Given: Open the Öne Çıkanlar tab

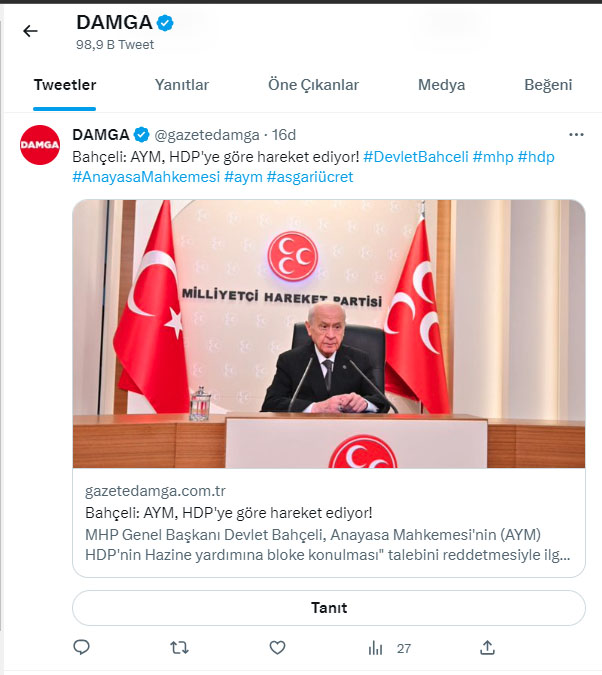Looking at the screenshot, I should point(313,85).
